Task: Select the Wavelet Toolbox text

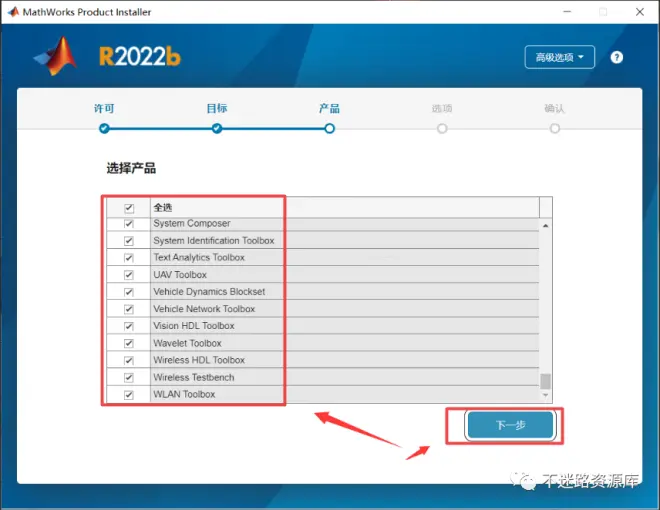Action: pyautogui.click(x=187, y=343)
